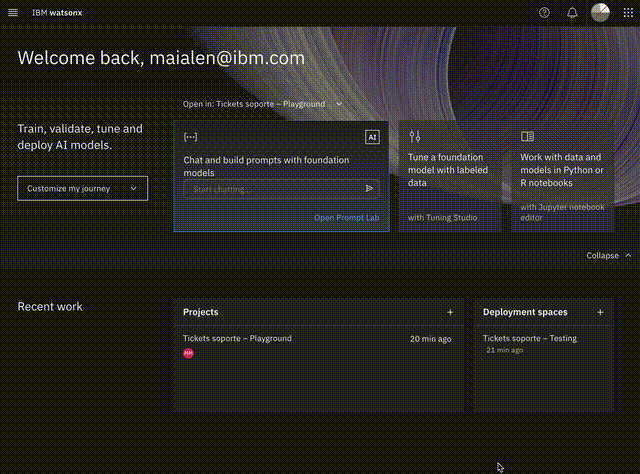Click the Recent work heading
This screenshot has width=640, height=474.
50,307
